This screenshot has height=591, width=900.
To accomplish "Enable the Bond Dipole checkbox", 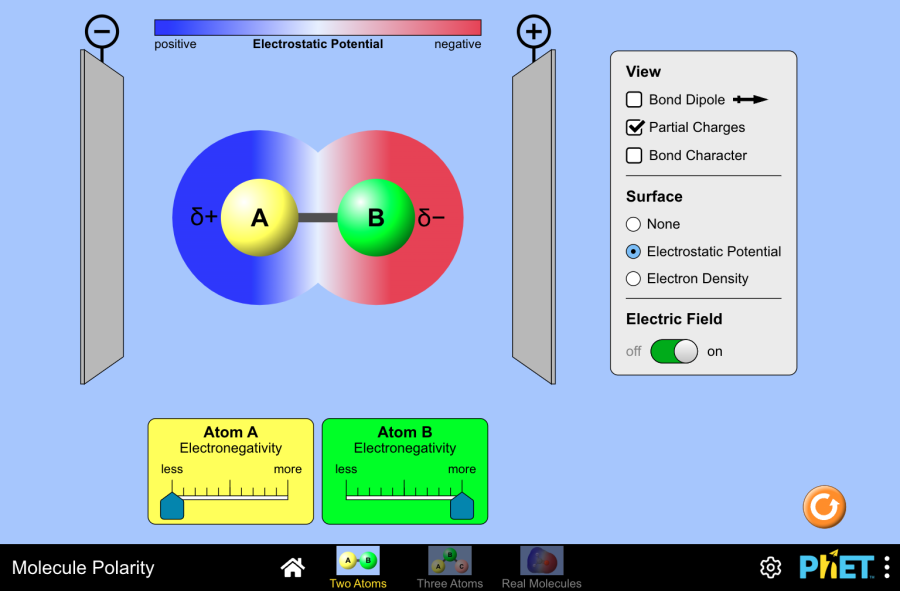I will point(634,100).
